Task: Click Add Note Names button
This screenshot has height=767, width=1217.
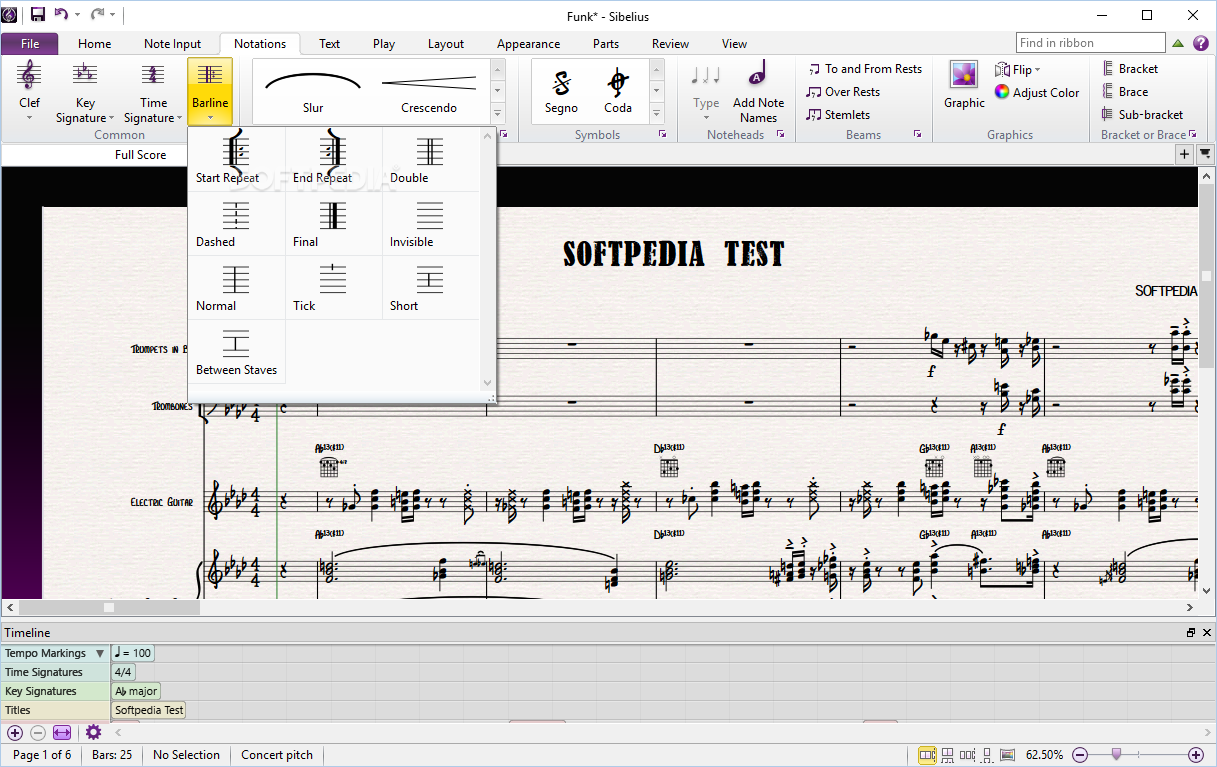Action: 758,91
